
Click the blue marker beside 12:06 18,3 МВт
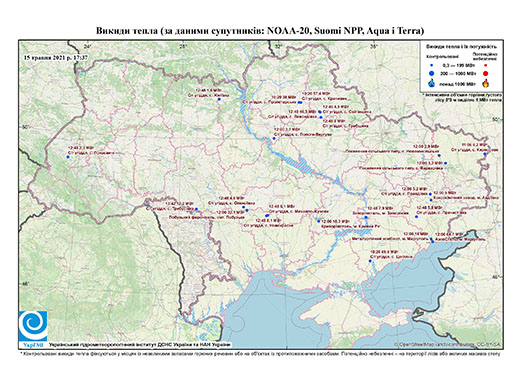point(319,221)
